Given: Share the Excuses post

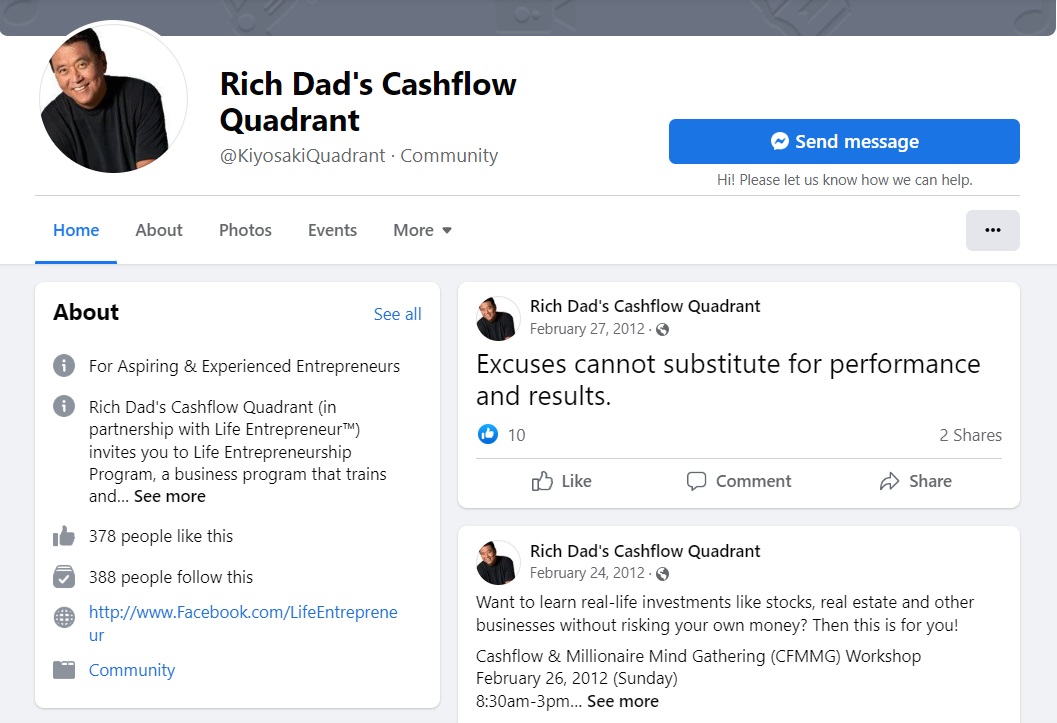Looking at the screenshot, I should pyautogui.click(x=915, y=481).
